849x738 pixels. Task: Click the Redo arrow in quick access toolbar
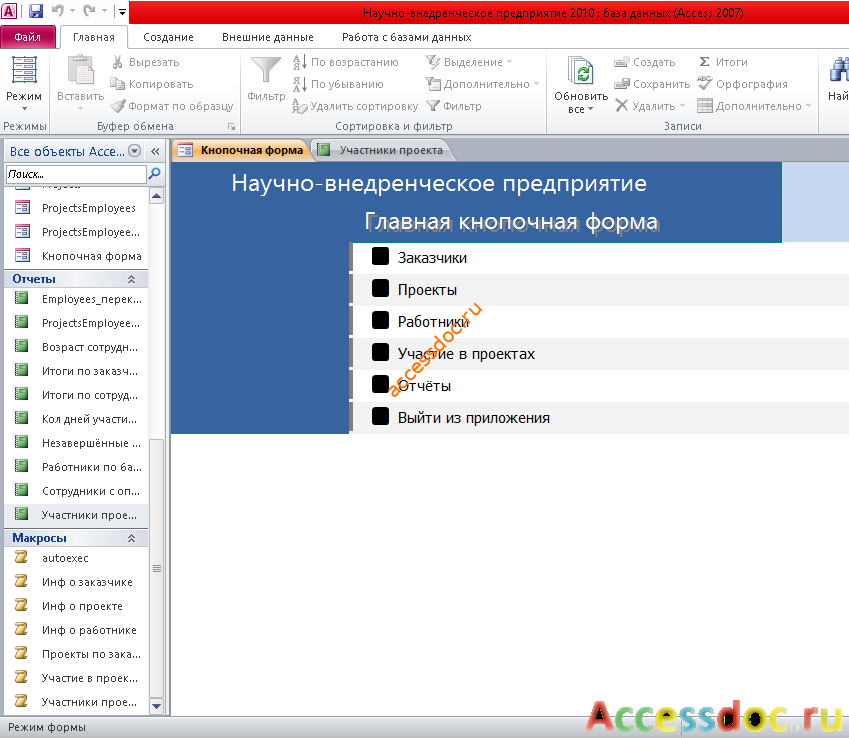[x=89, y=10]
